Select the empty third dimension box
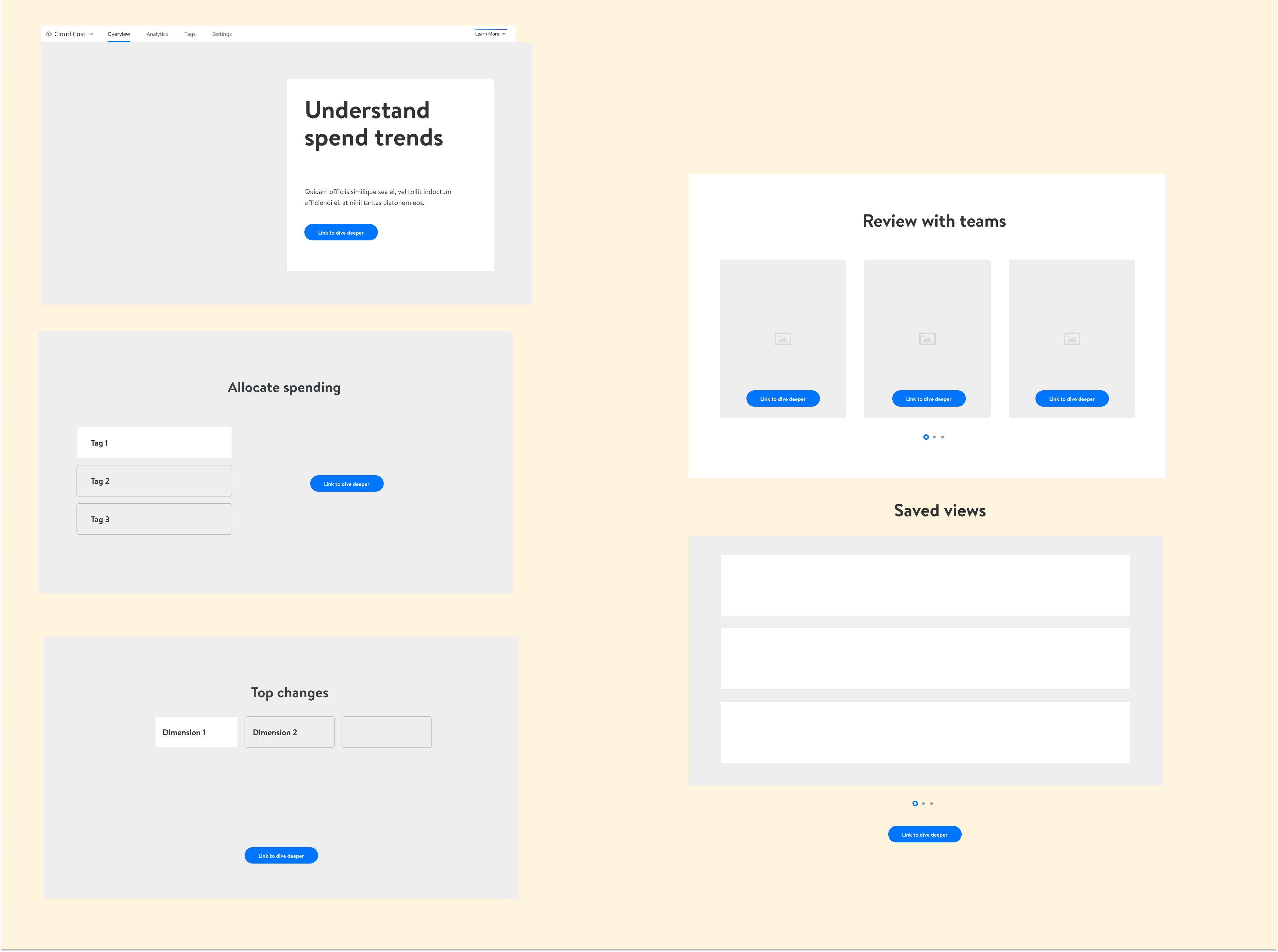The height and width of the screenshot is (952, 1278). pos(386,732)
